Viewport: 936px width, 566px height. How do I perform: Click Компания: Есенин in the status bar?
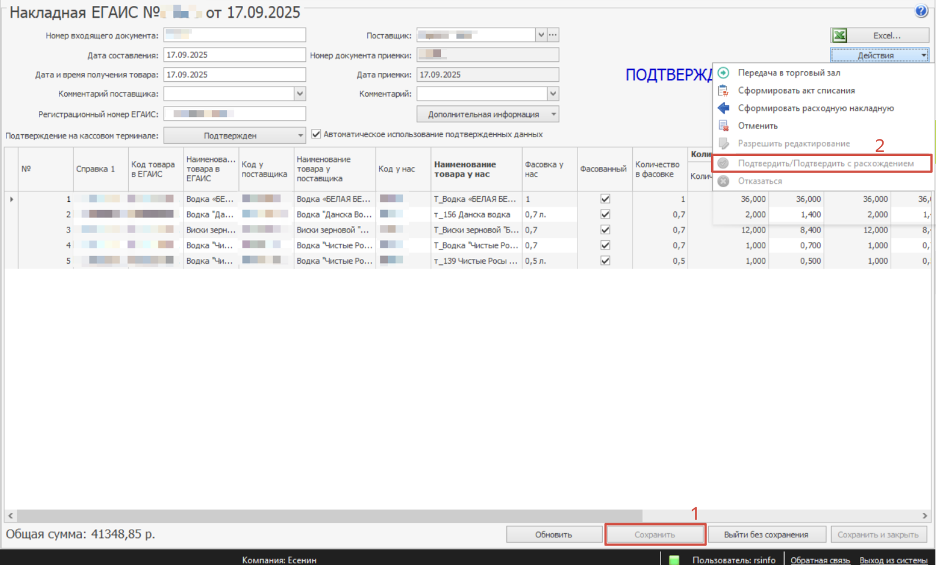click(279, 560)
